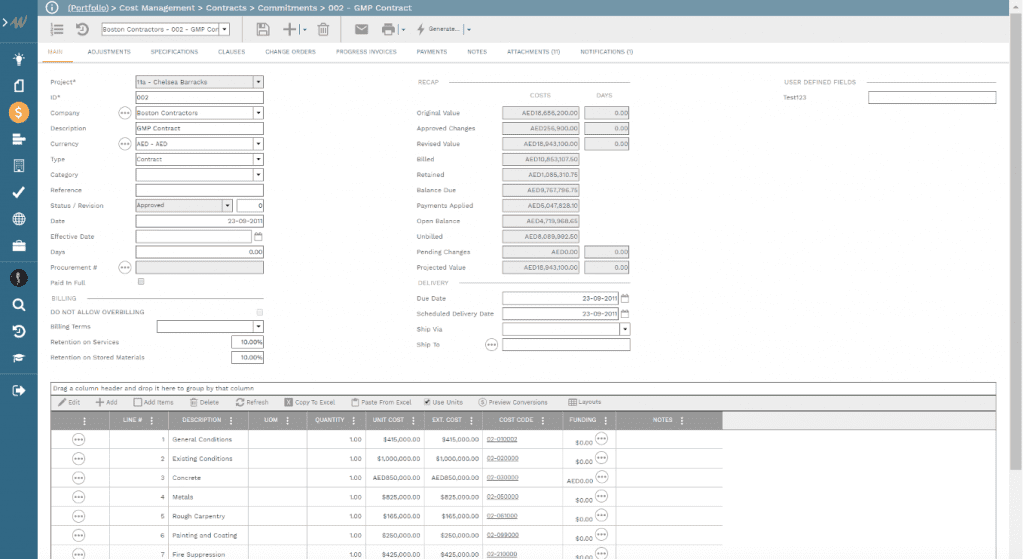This screenshot has height=559, width=1024.
Task: Click the funding ellipsis for the Concrete row
Action: pos(601,477)
